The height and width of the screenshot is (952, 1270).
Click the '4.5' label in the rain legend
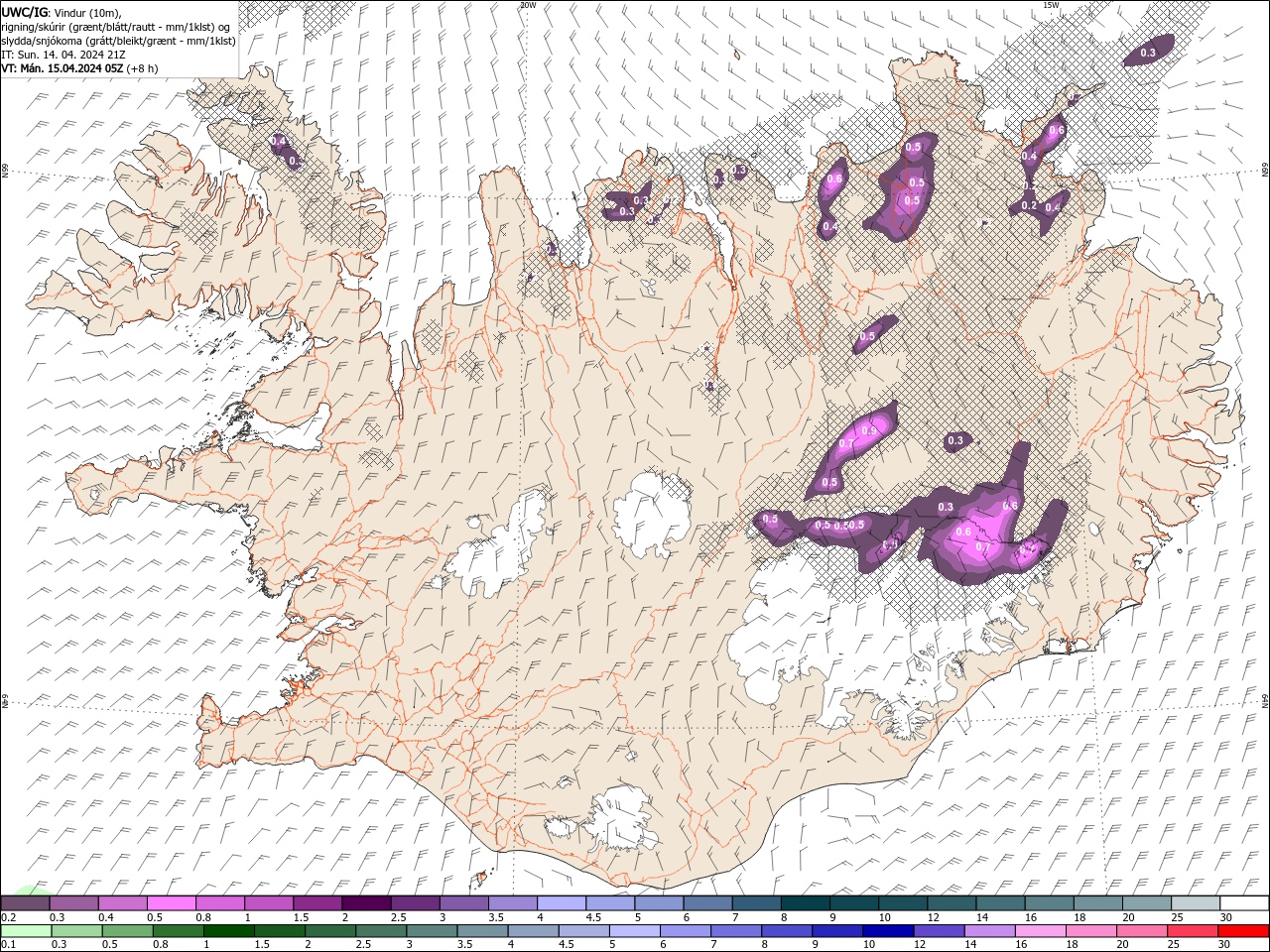[565, 945]
